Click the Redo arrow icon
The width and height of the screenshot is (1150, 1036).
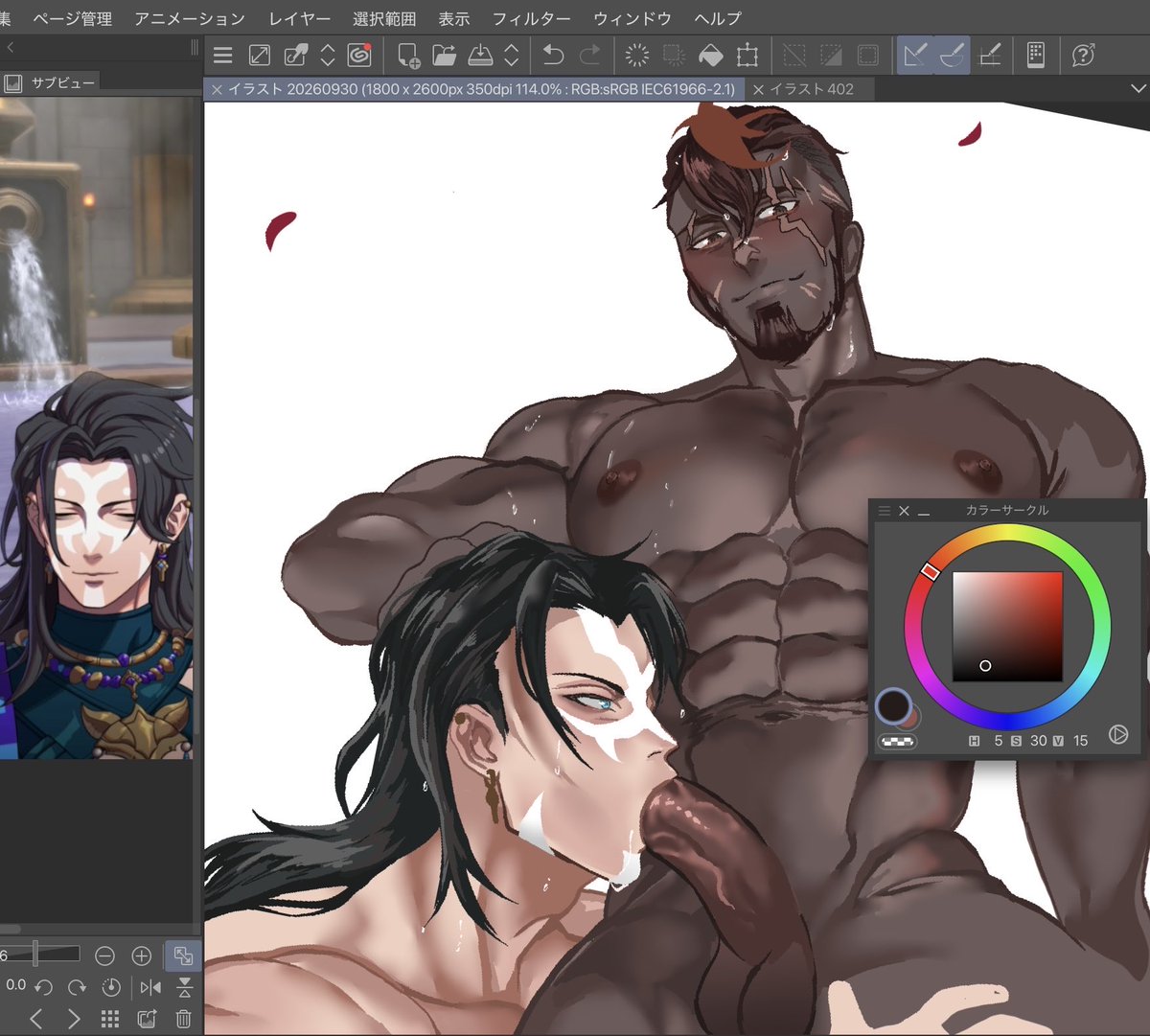(x=590, y=56)
